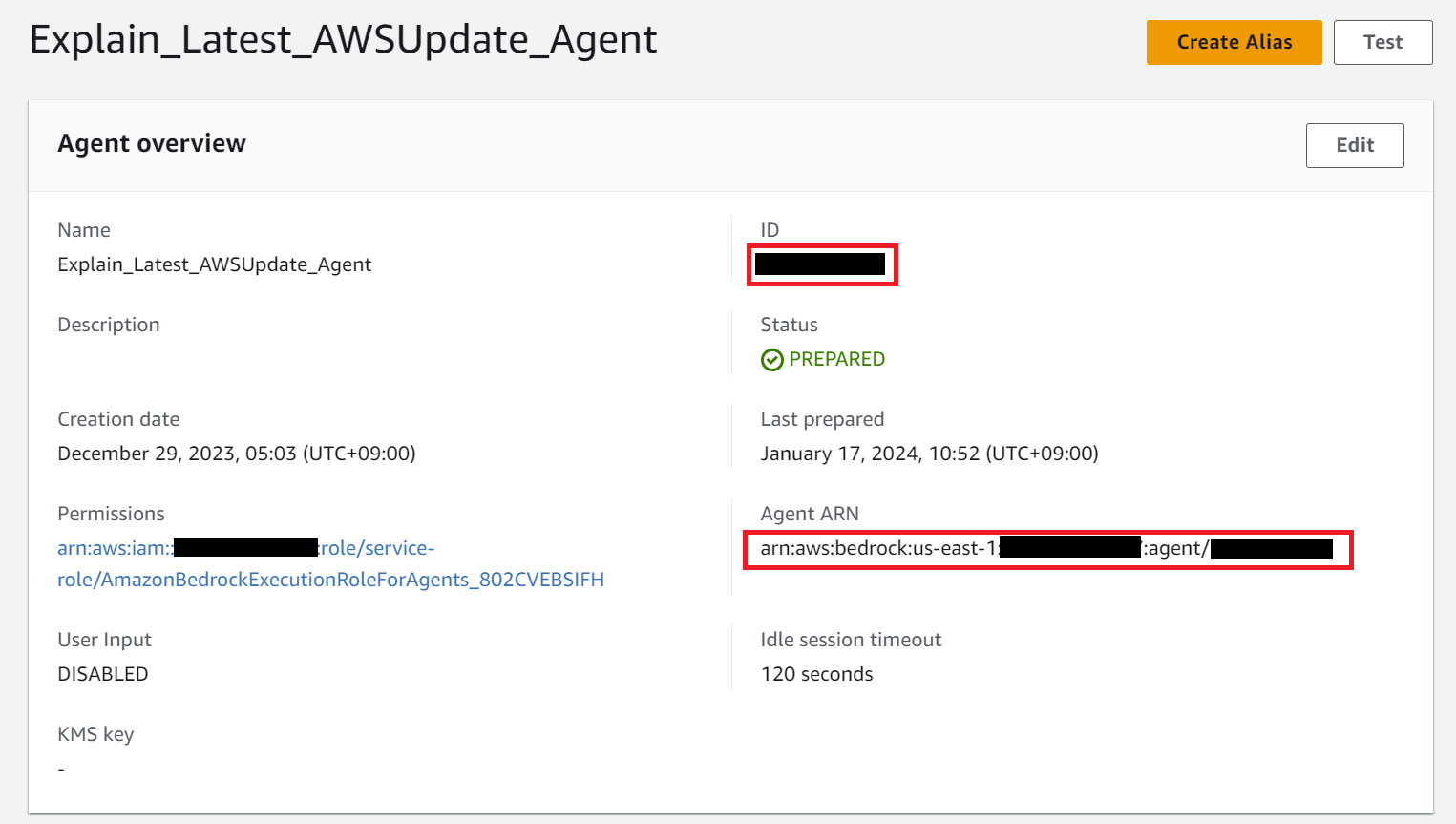The width and height of the screenshot is (1456, 824).
Task: Click the Create Alias button
Action: point(1234,42)
